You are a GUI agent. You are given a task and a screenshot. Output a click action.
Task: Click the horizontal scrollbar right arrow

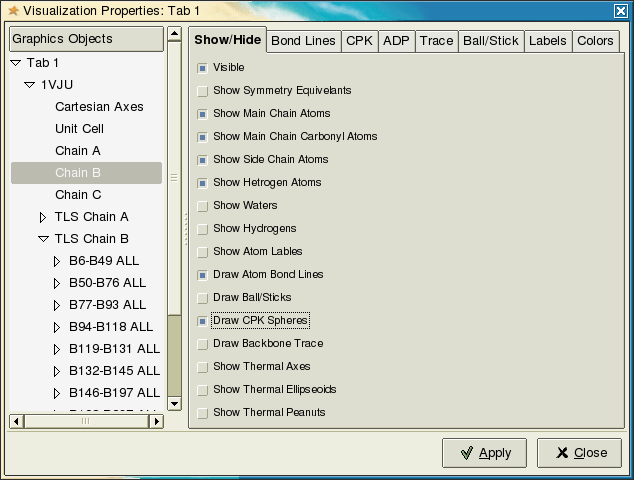(156, 421)
